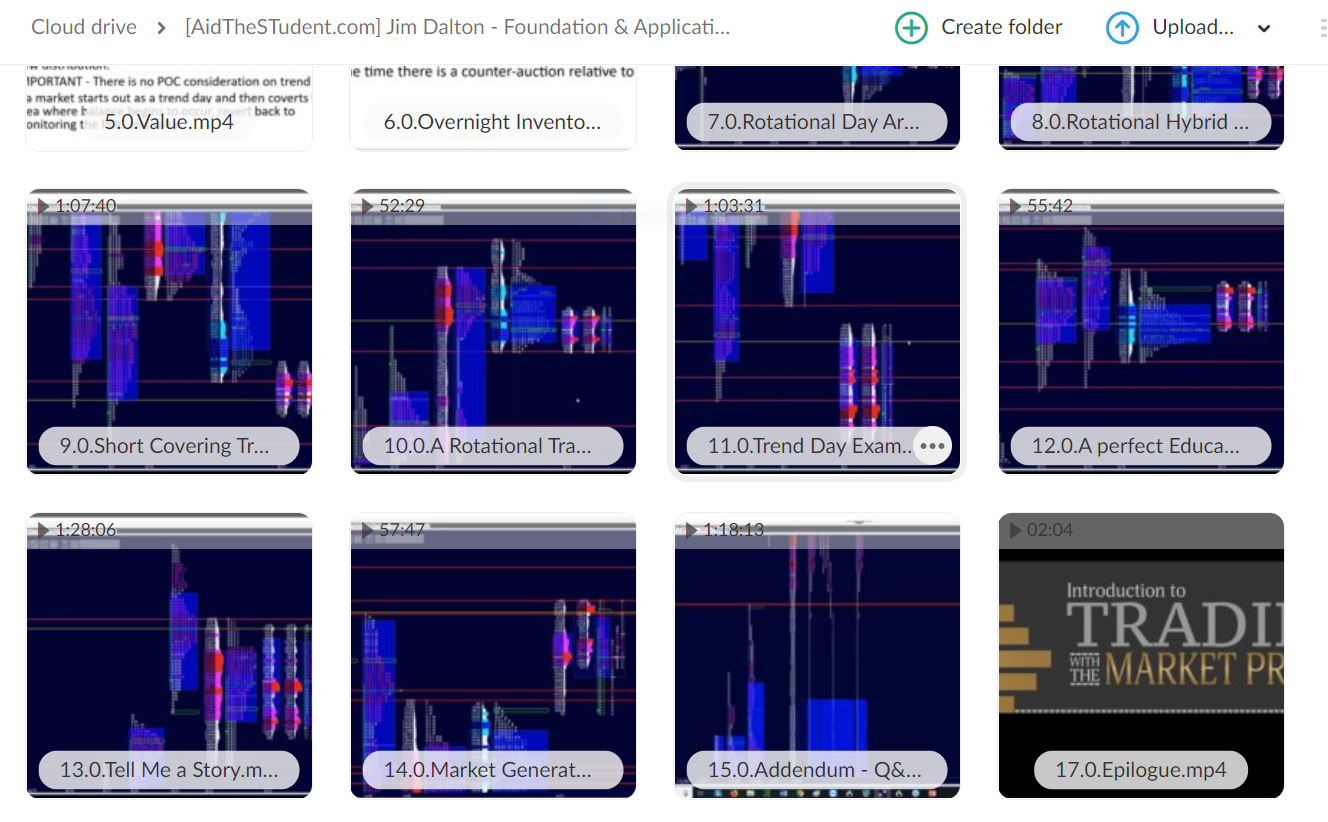This screenshot has width=1328, height=822.
Task: Click the 55:42 duration play badge
Action: [x=1040, y=205]
